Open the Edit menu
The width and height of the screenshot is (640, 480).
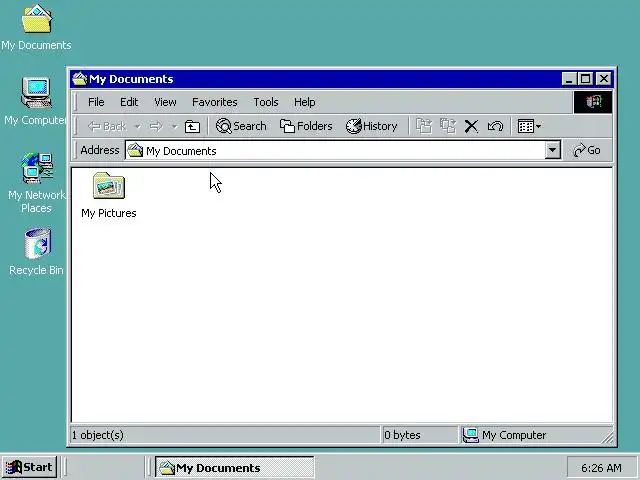point(129,102)
